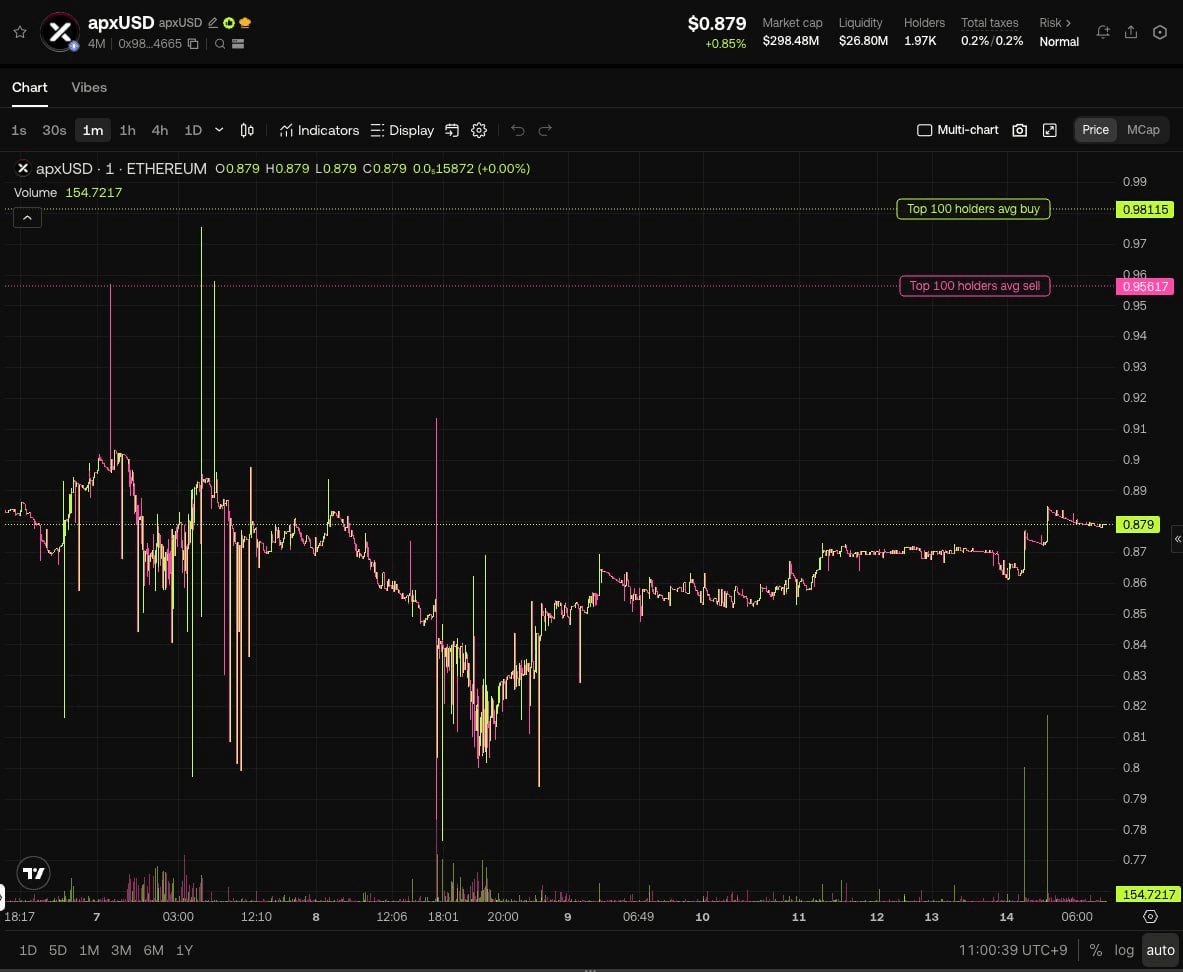Expand the right side panel arrow

(x=1177, y=539)
